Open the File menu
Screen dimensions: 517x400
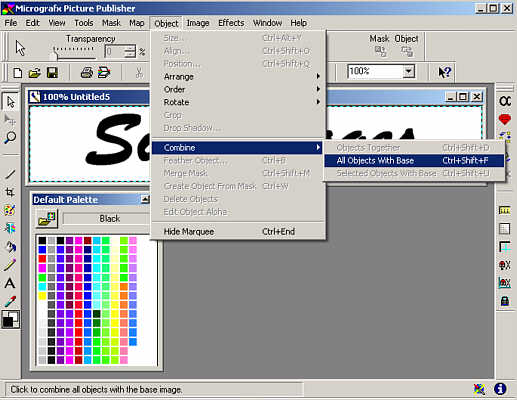[11, 23]
